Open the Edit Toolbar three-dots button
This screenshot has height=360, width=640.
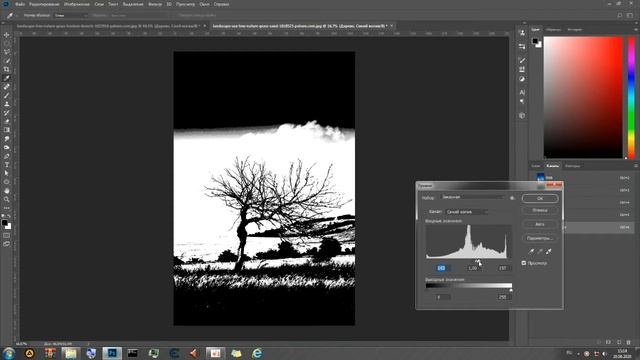point(7,208)
